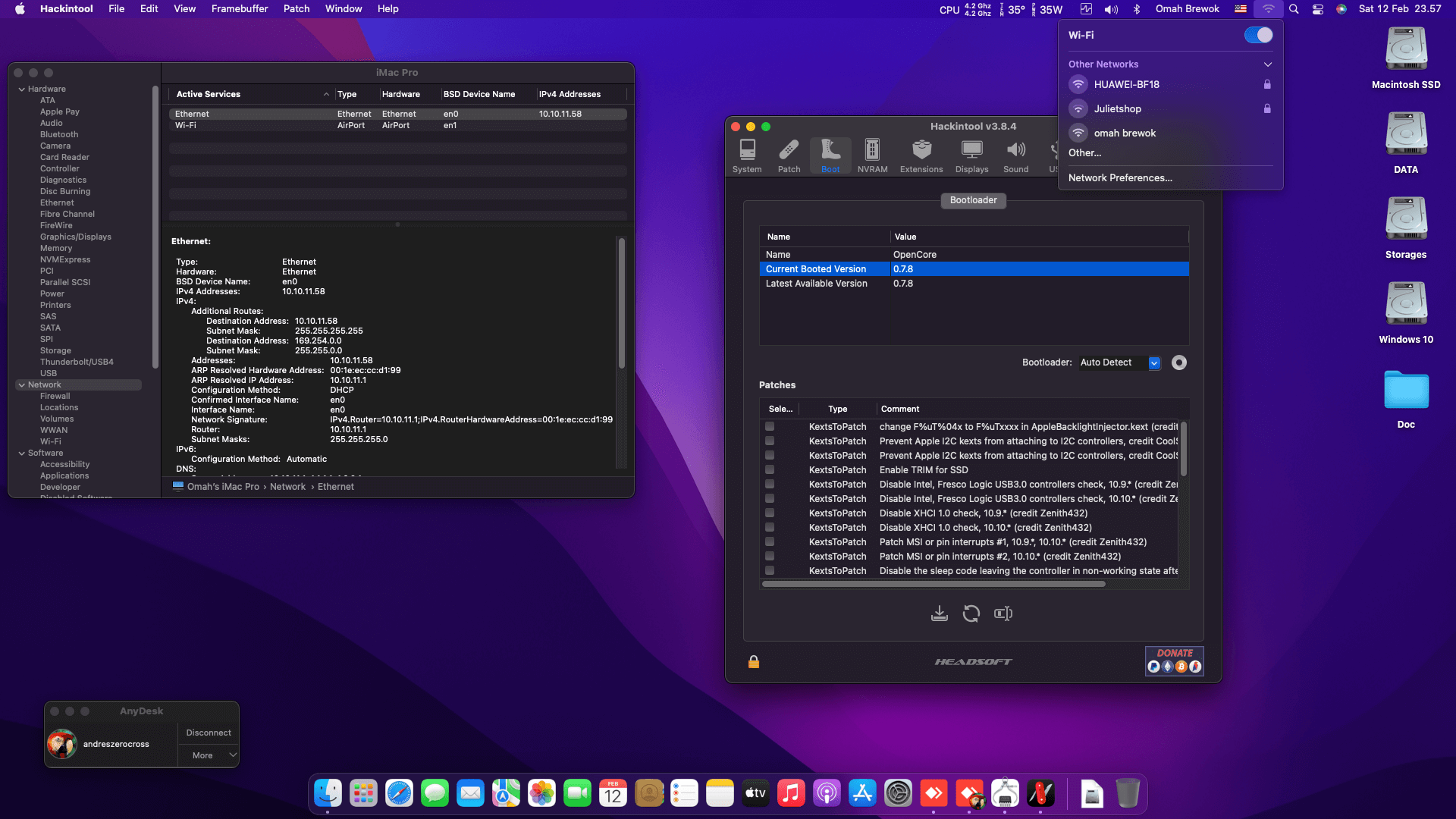Select the Bootloader tab in Hackintool
This screenshot has height=819, width=1456.
point(973,200)
